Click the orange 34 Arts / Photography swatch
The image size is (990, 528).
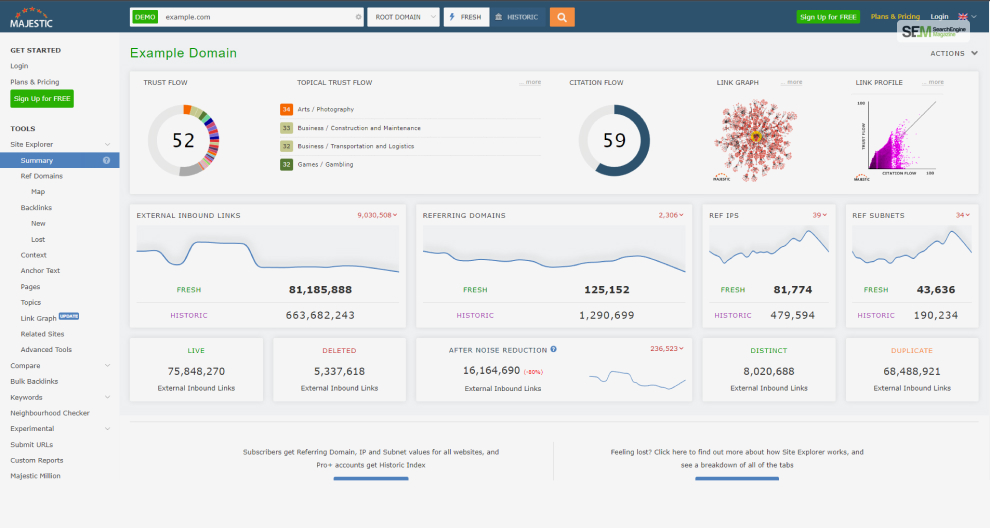287,109
